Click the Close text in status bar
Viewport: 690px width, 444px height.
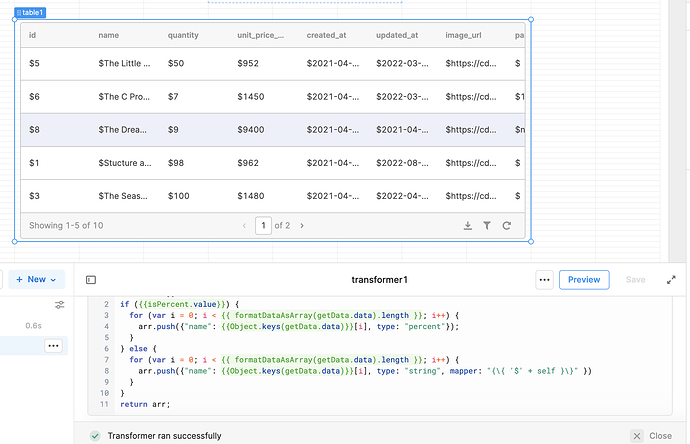click(661, 436)
